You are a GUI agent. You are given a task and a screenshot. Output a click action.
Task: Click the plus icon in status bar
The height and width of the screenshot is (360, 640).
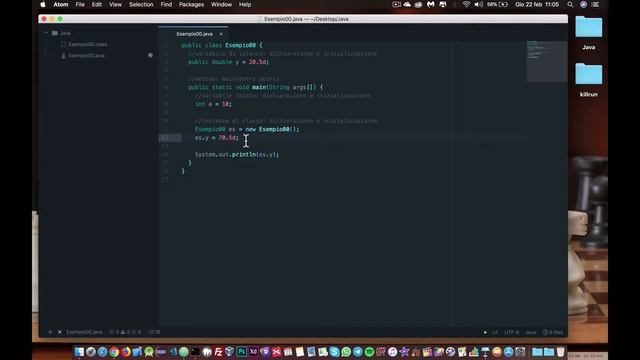click(50, 332)
